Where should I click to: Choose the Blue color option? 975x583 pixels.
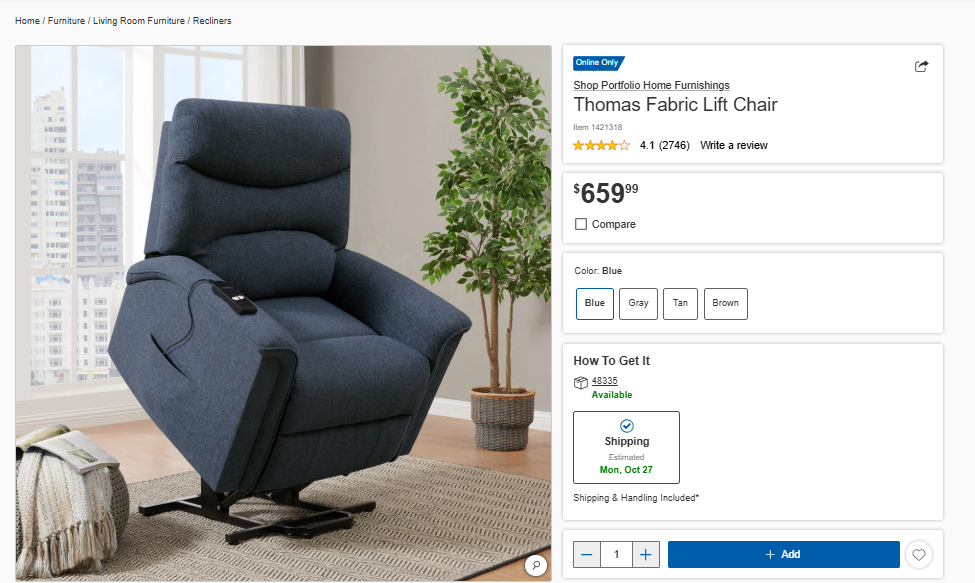(x=594, y=303)
